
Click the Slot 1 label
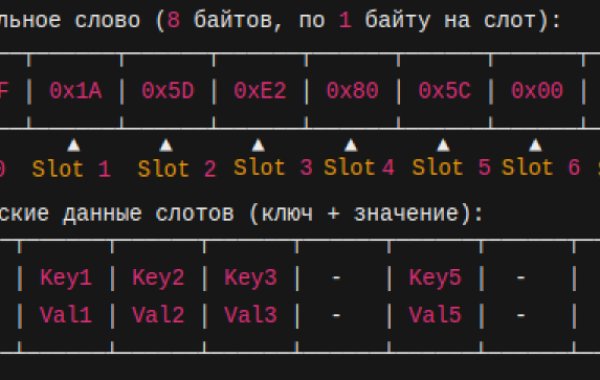tap(72, 169)
